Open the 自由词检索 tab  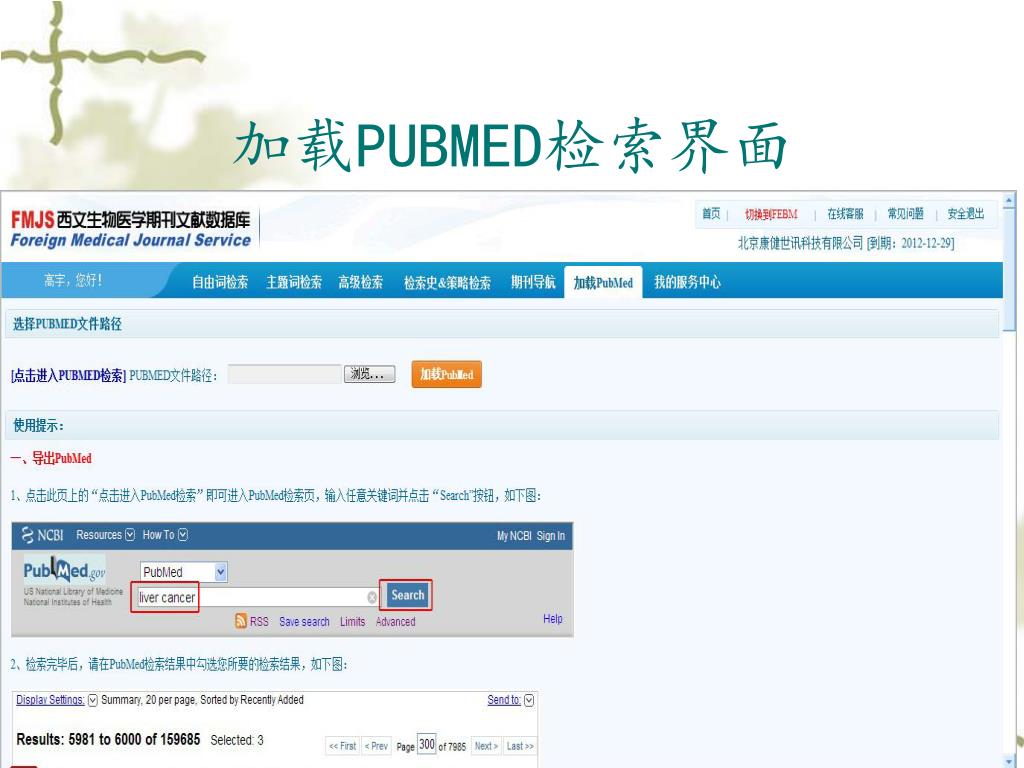tap(220, 282)
